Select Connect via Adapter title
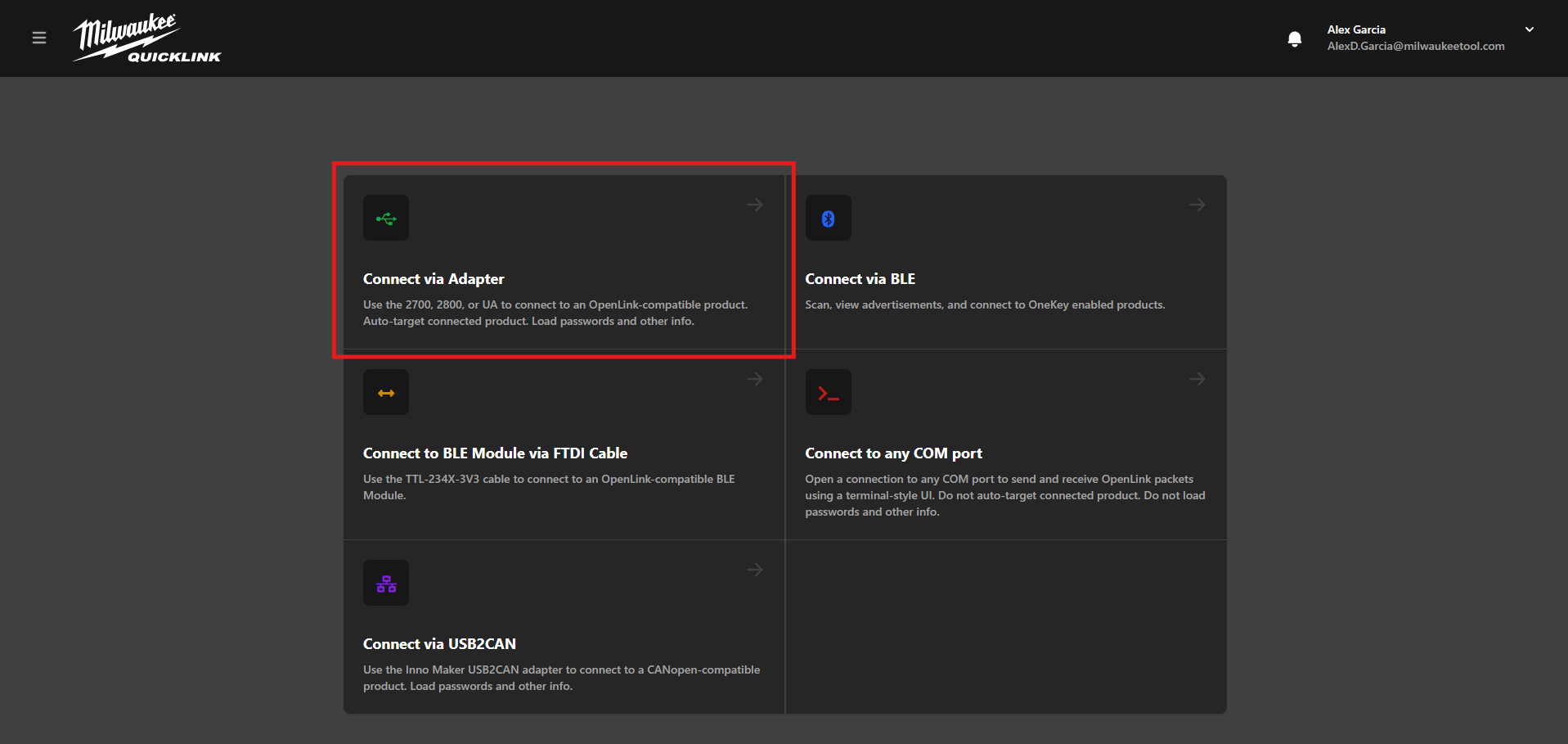The width and height of the screenshot is (1568, 744). point(434,279)
